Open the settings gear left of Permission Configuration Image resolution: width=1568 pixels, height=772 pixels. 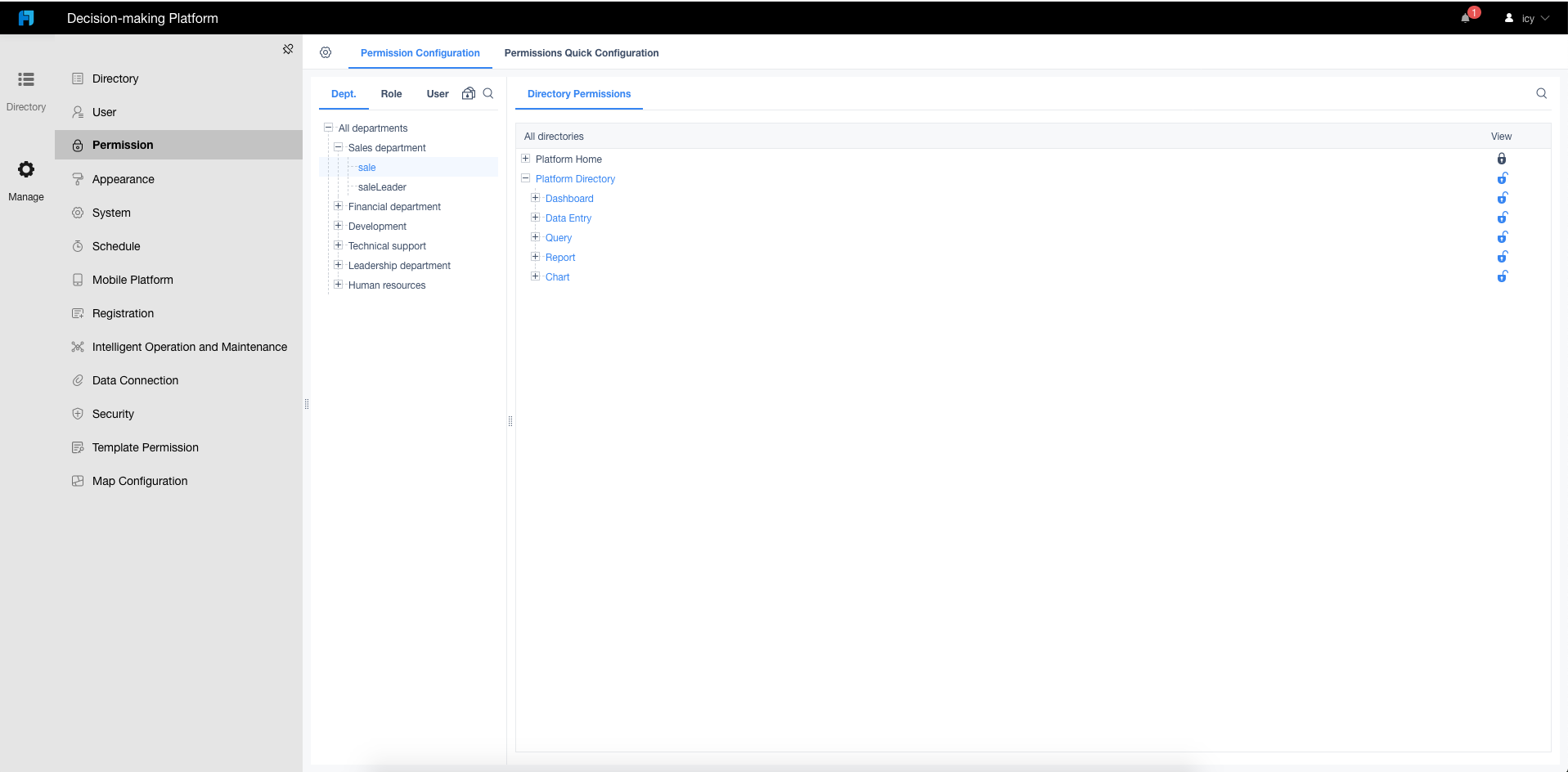326,52
